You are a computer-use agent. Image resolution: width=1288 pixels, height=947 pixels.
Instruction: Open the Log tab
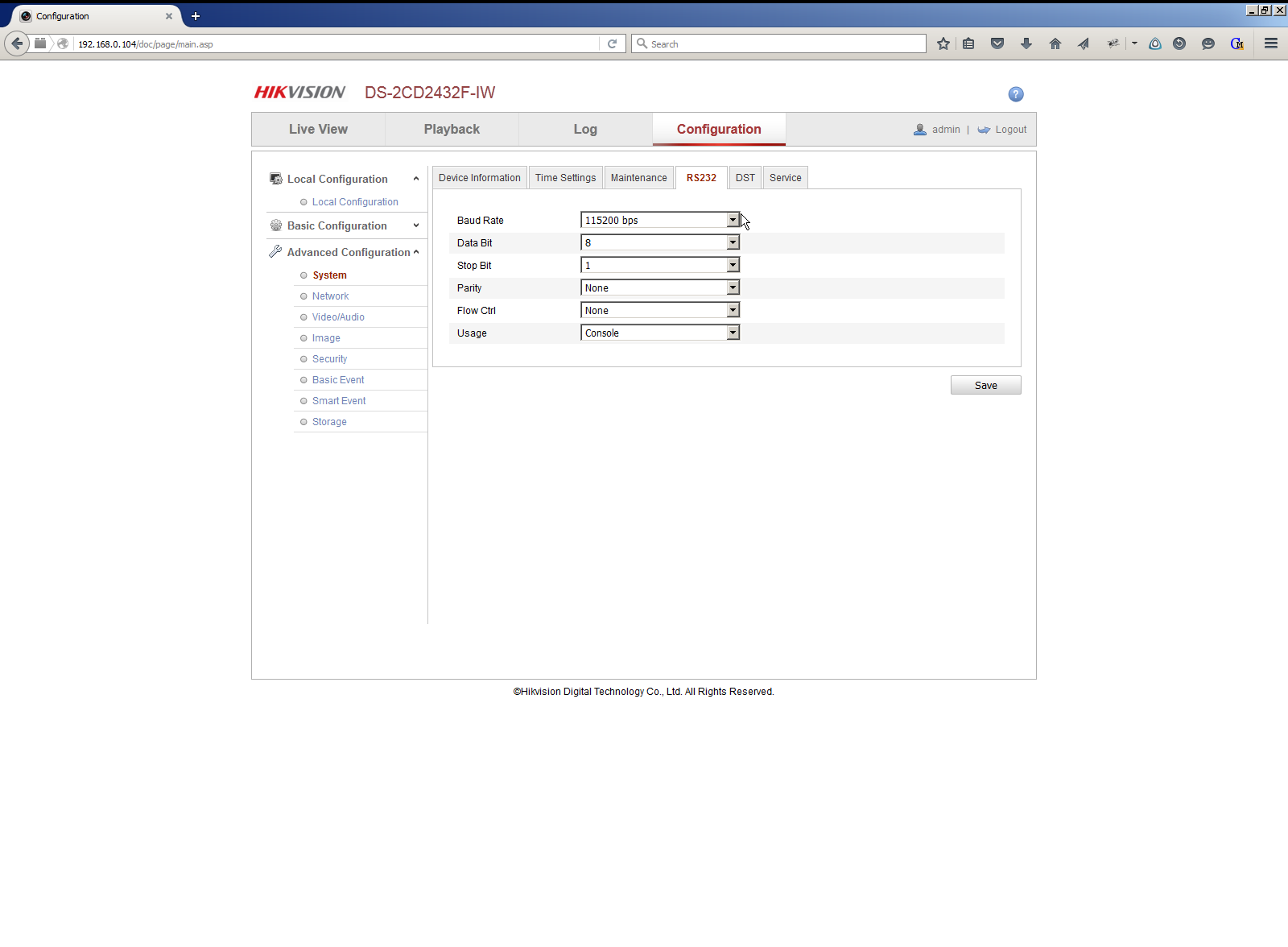[x=585, y=129]
